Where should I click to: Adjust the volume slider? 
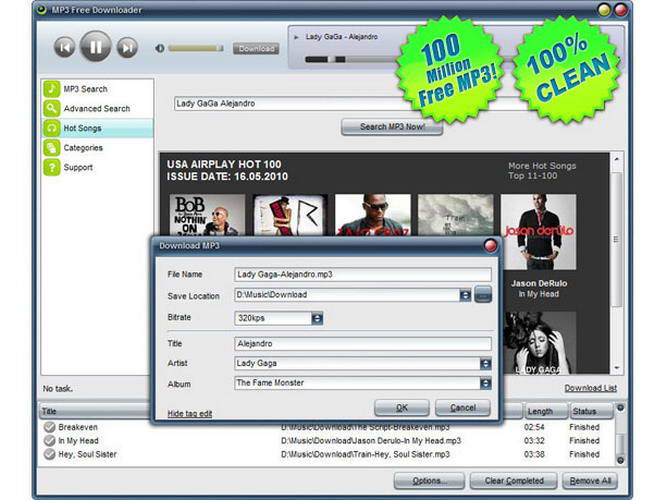pos(196,48)
